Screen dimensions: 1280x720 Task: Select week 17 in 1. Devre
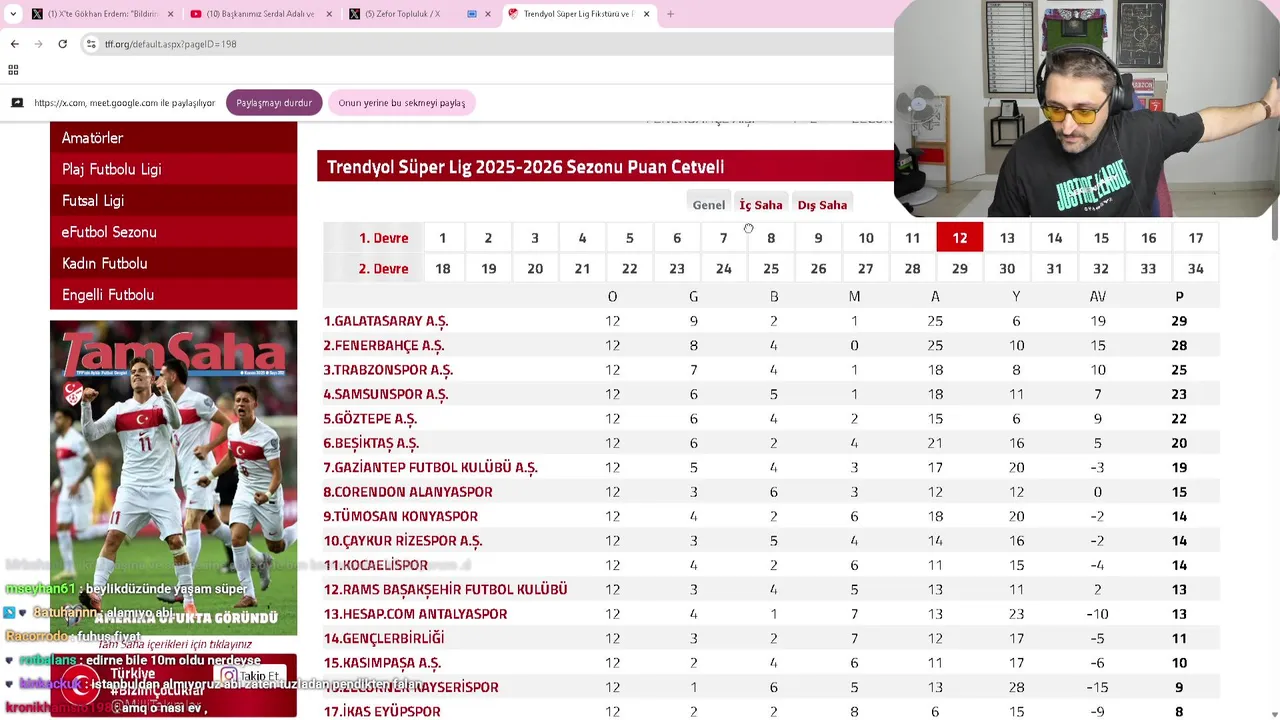(x=1195, y=238)
